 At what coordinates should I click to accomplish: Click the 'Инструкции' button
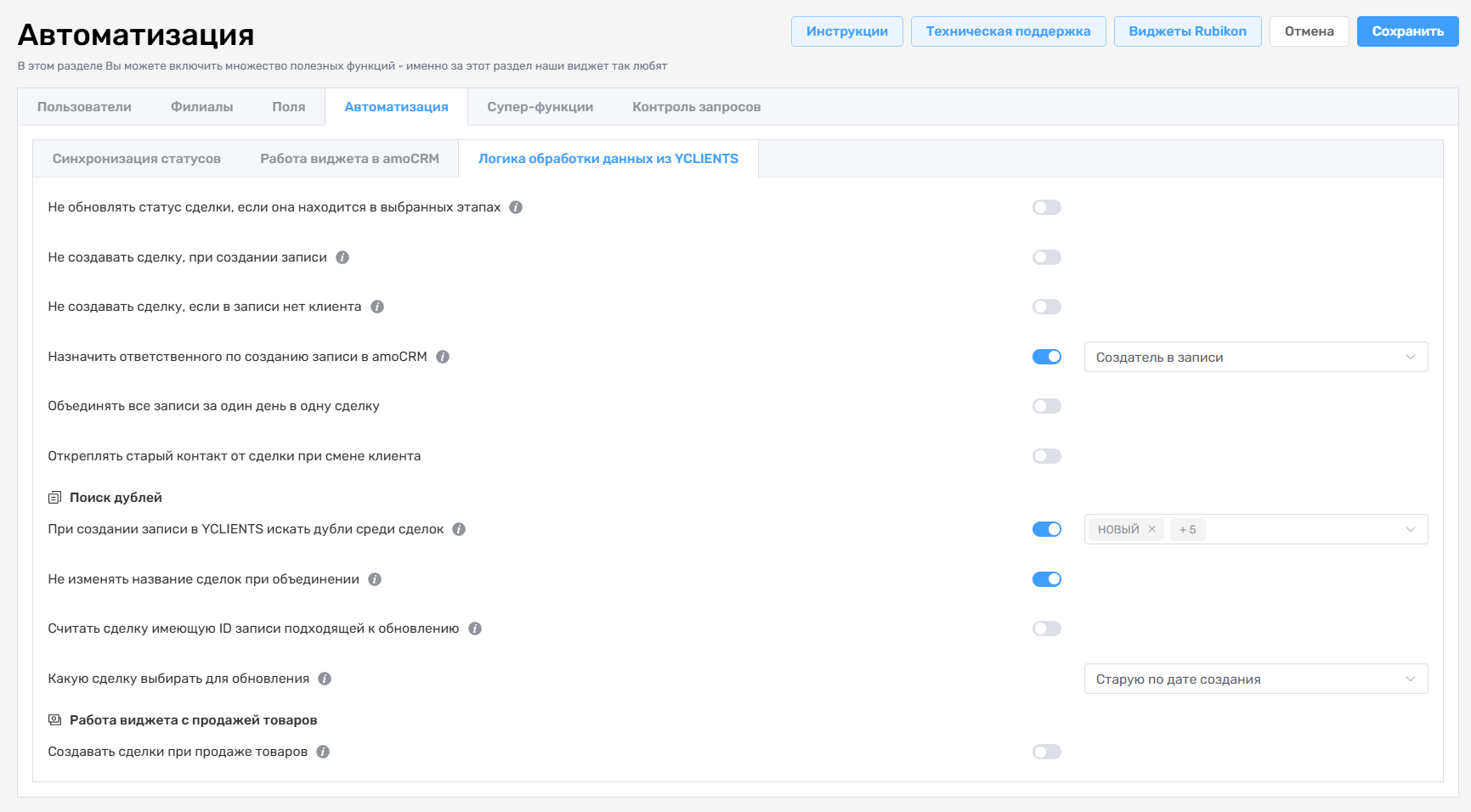coord(847,31)
